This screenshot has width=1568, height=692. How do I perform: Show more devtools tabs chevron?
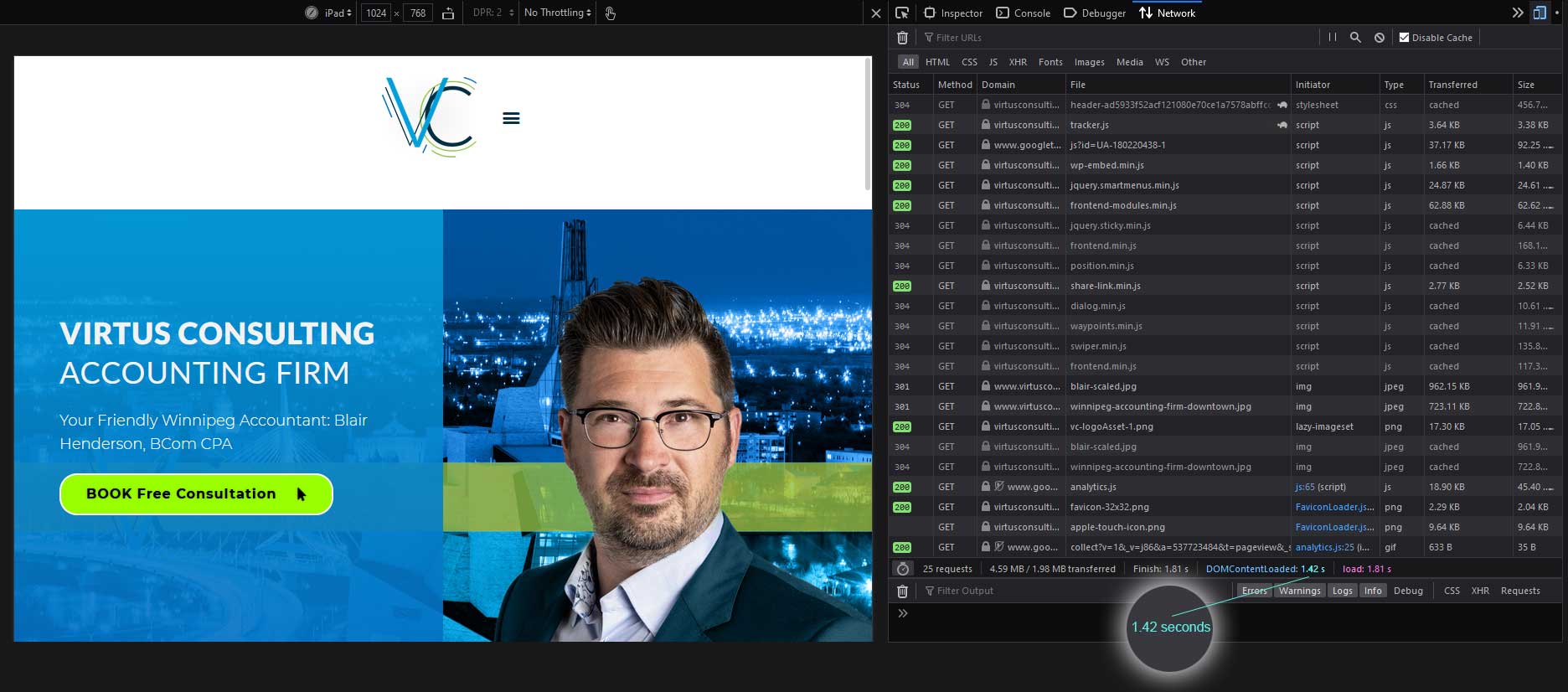click(x=1517, y=13)
